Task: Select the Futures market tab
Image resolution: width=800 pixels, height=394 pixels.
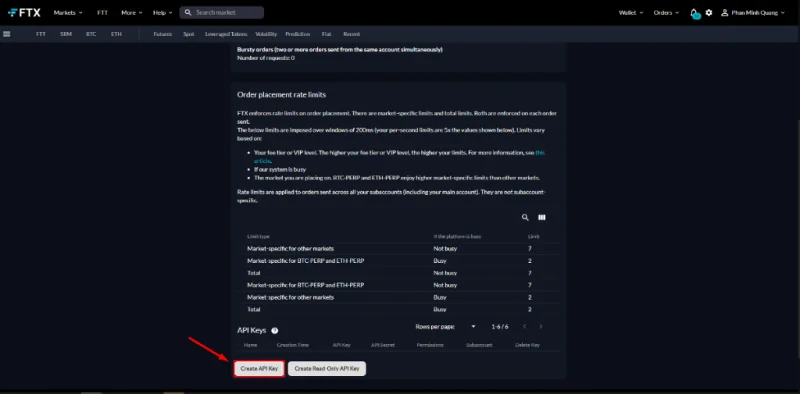Action: pos(163,34)
